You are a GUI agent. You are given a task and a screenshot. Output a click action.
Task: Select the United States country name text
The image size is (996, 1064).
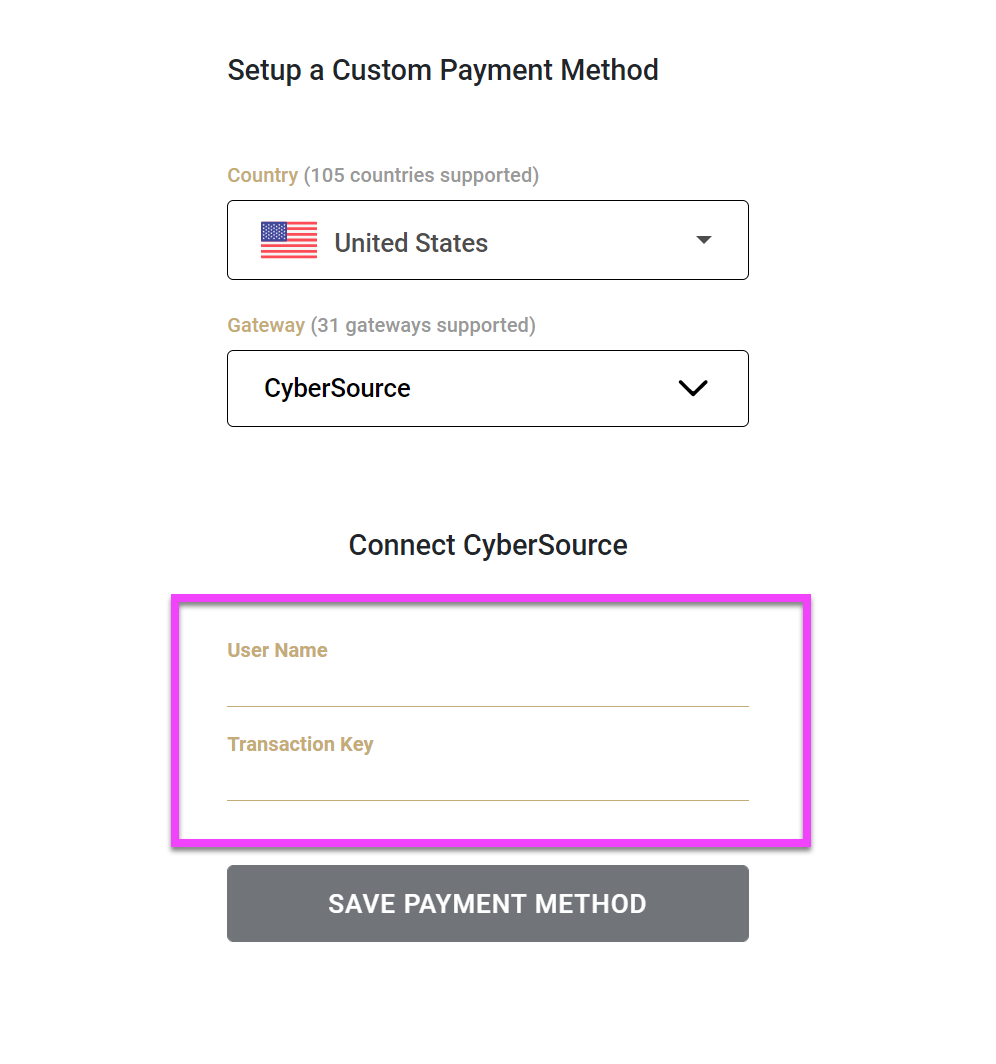[x=411, y=243]
